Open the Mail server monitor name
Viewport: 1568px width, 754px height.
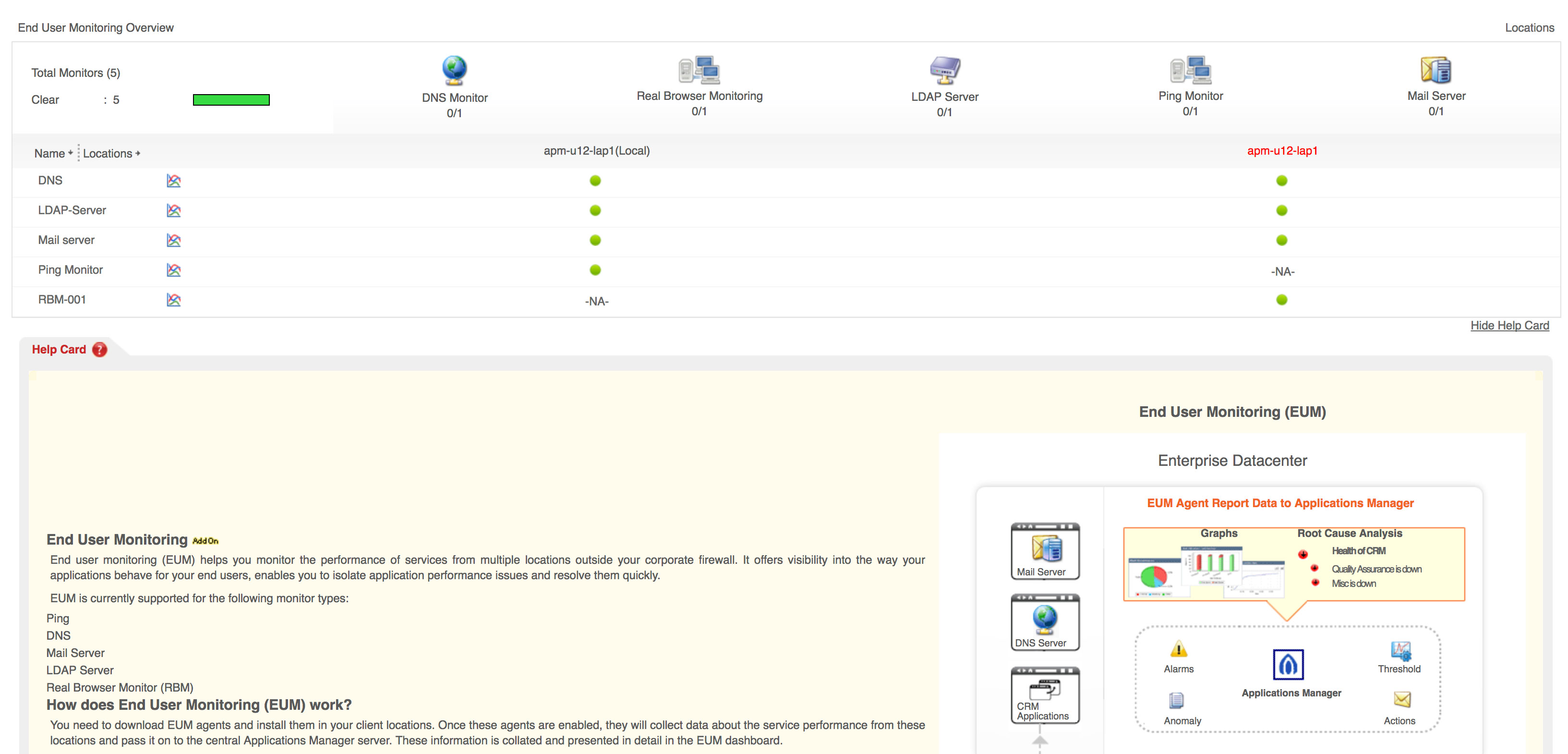pyautogui.click(x=66, y=241)
